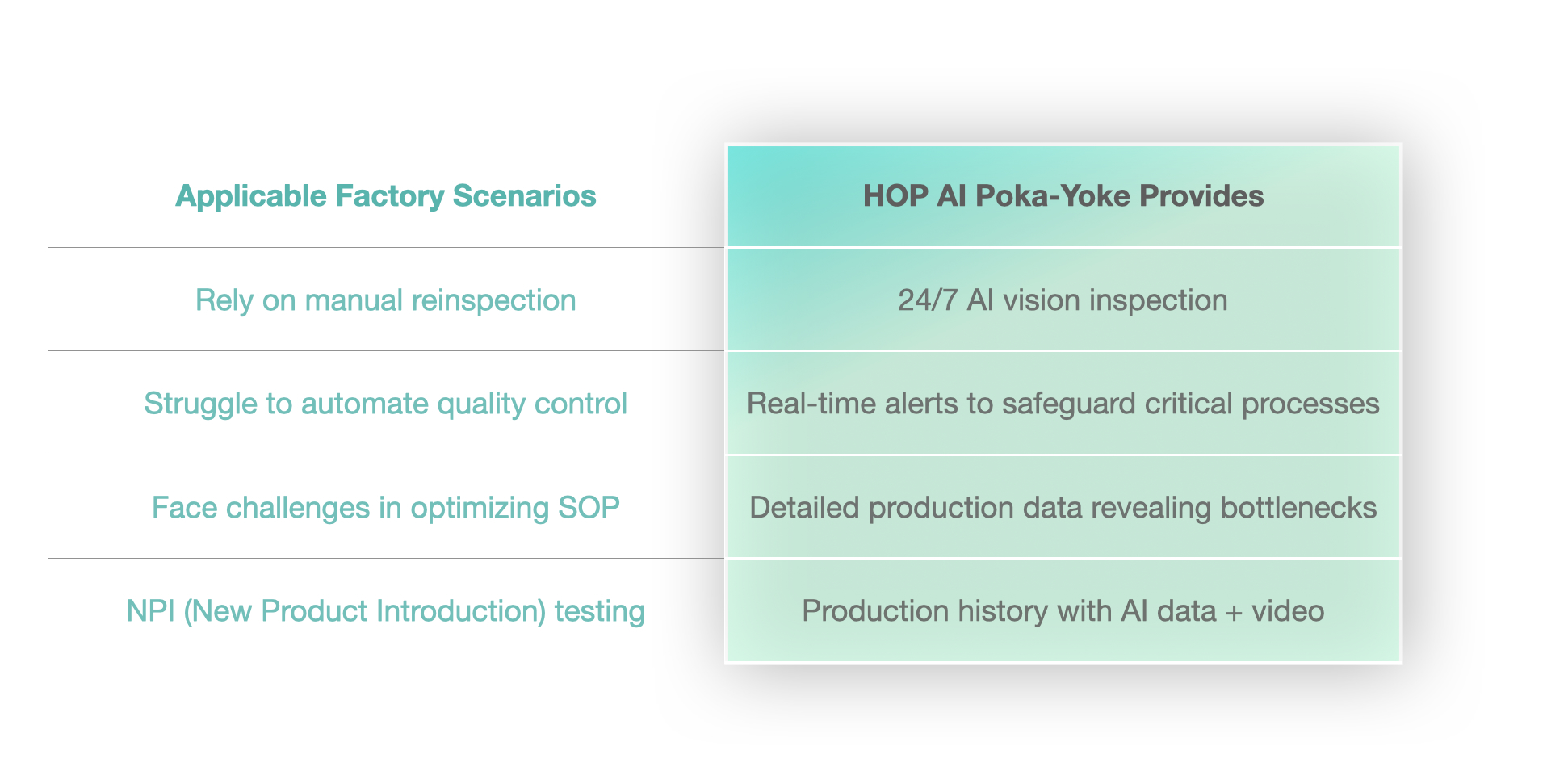1568x767 pixels.
Task: Click Real-time alerts to safeguard critical processes
Action: (1063, 403)
